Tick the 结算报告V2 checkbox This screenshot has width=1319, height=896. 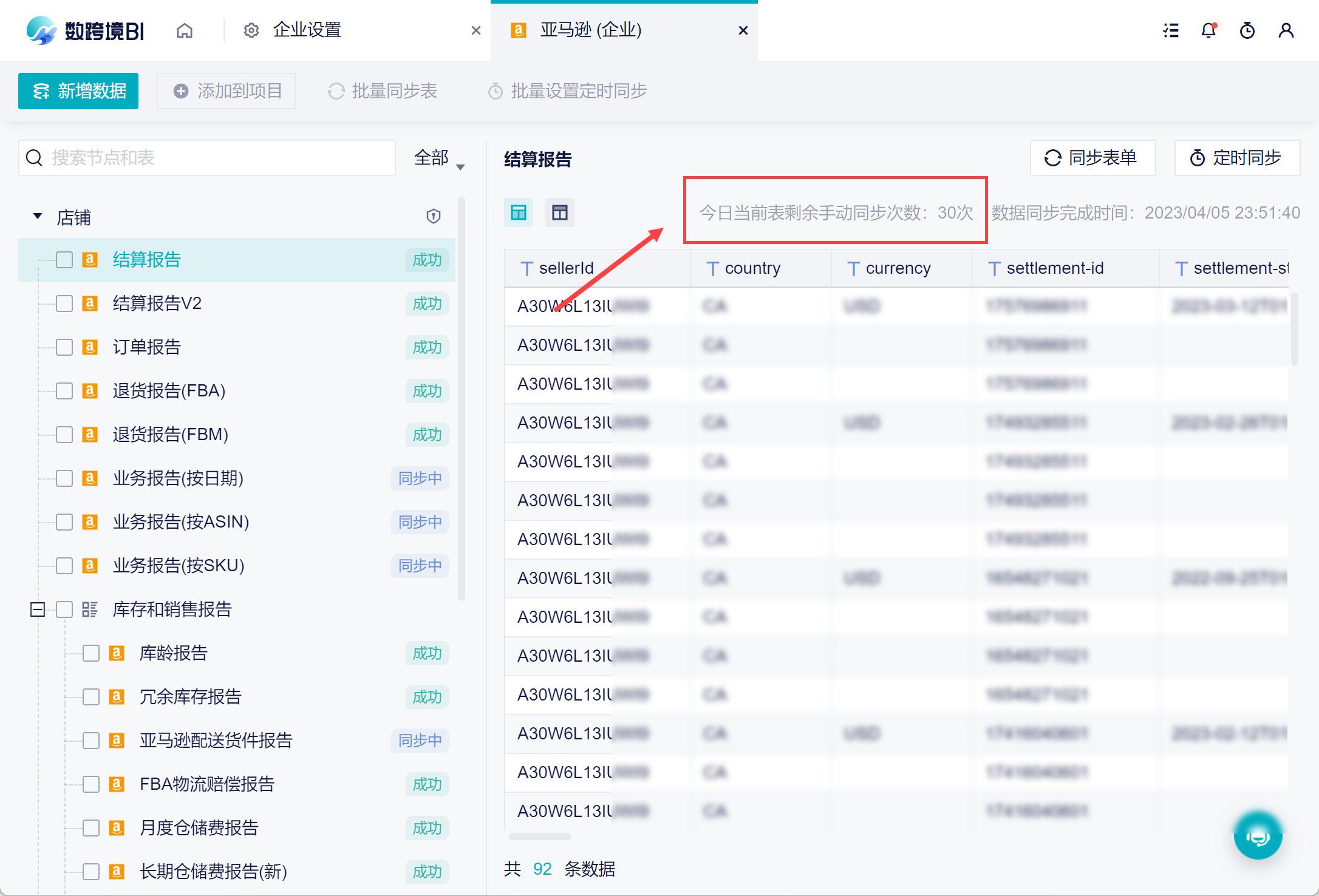[x=64, y=304]
